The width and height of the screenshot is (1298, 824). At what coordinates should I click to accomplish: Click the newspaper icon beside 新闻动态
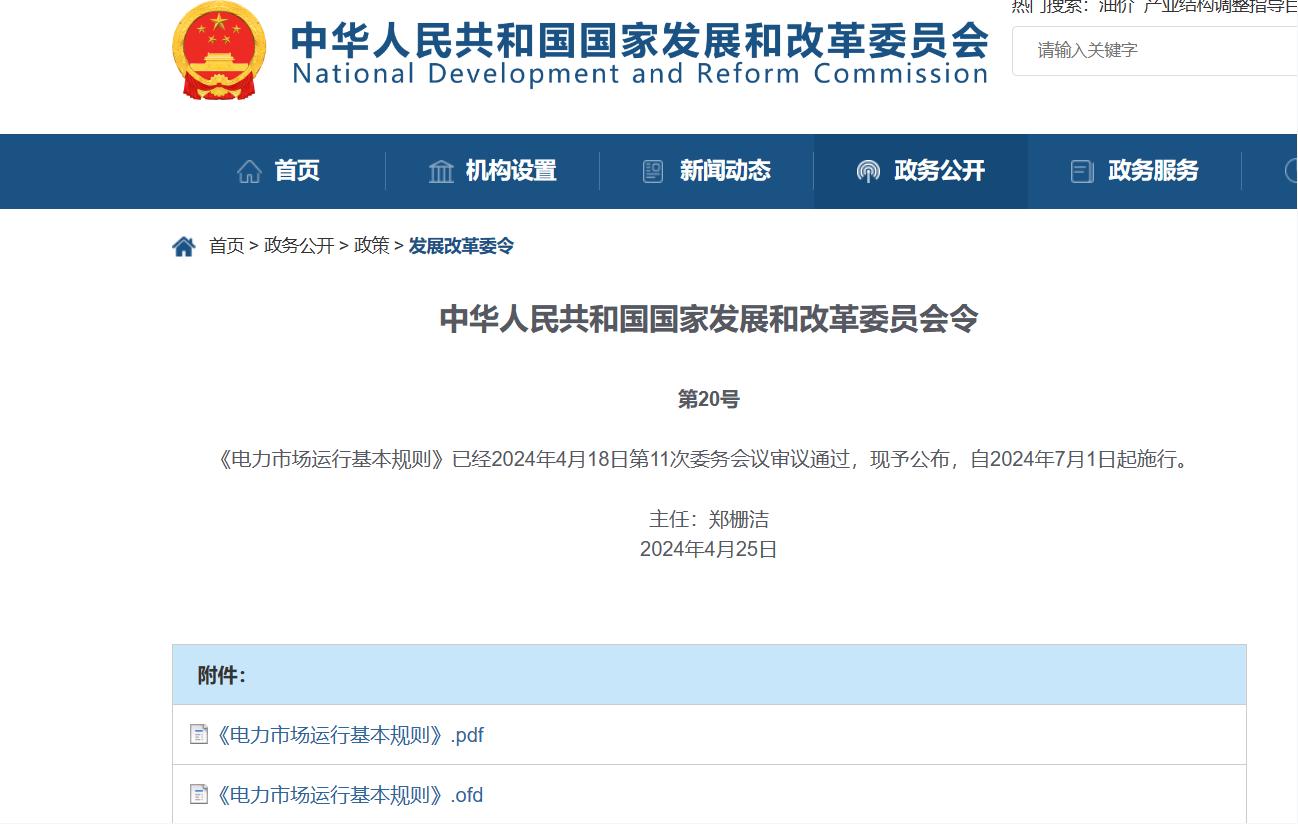653,171
